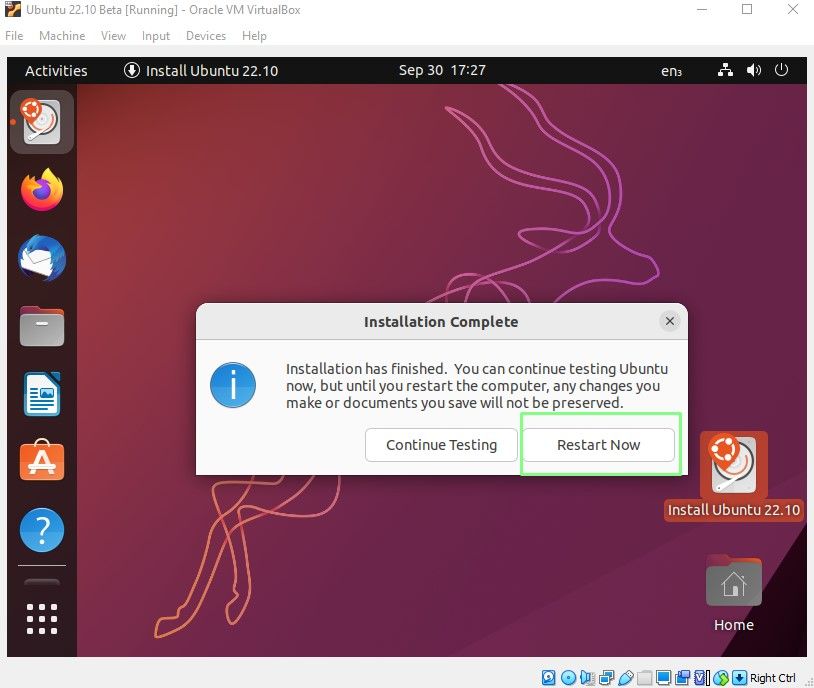Open the en3 keyboard layout menu
The height and width of the screenshot is (688, 814).
[x=671, y=70]
